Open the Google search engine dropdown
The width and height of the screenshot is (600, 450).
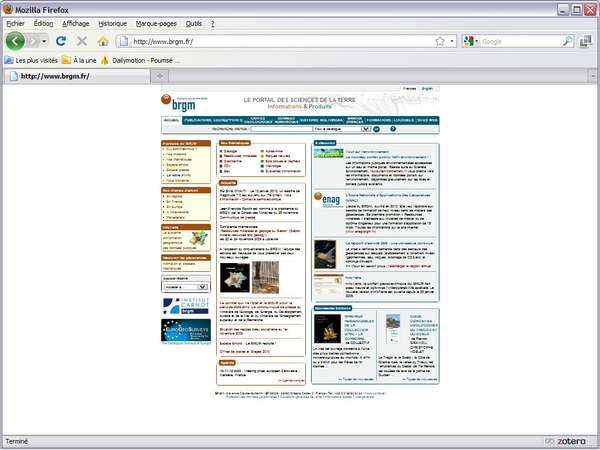click(x=469, y=42)
